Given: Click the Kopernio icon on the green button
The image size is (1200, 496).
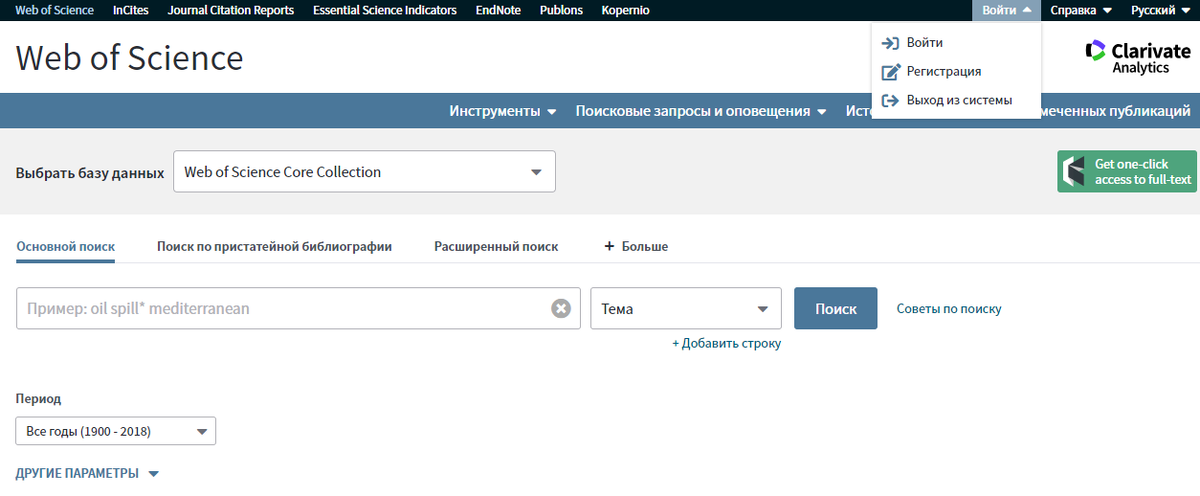Looking at the screenshot, I should (1074, 171).
